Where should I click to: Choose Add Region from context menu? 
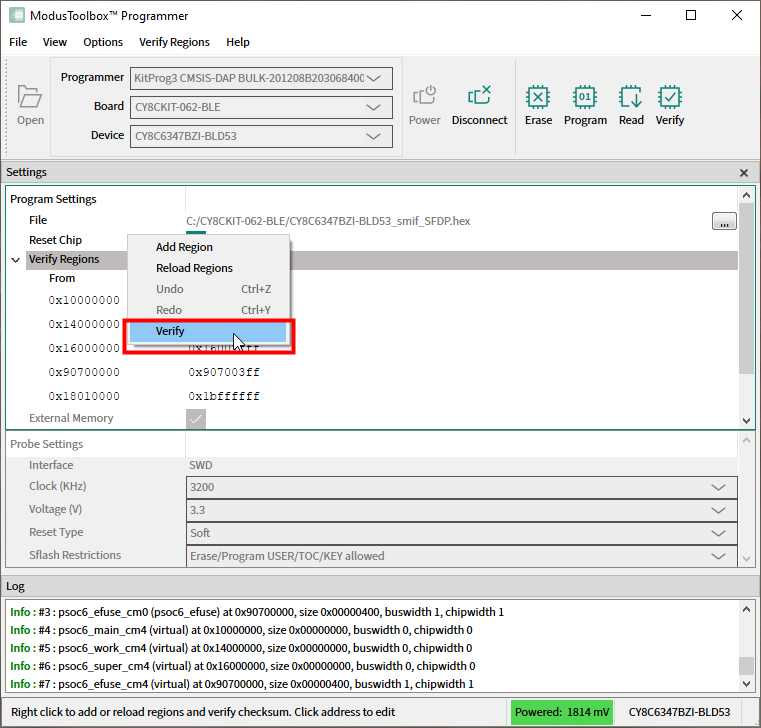184,247
